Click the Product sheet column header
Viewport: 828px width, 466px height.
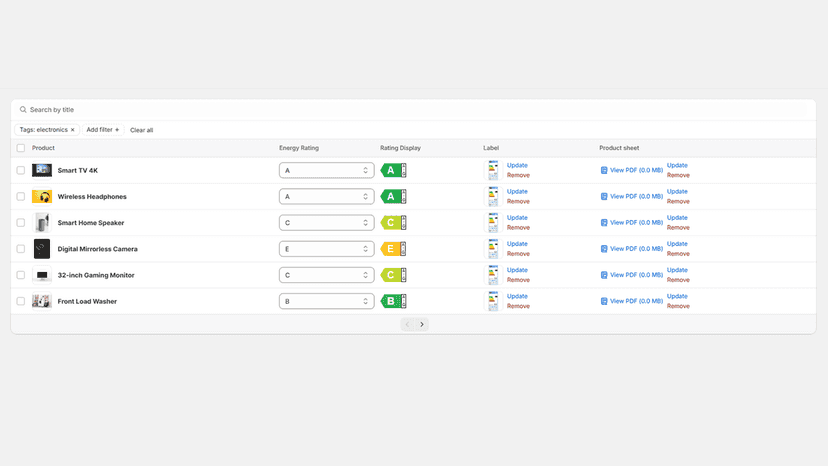tap(619, 148)
